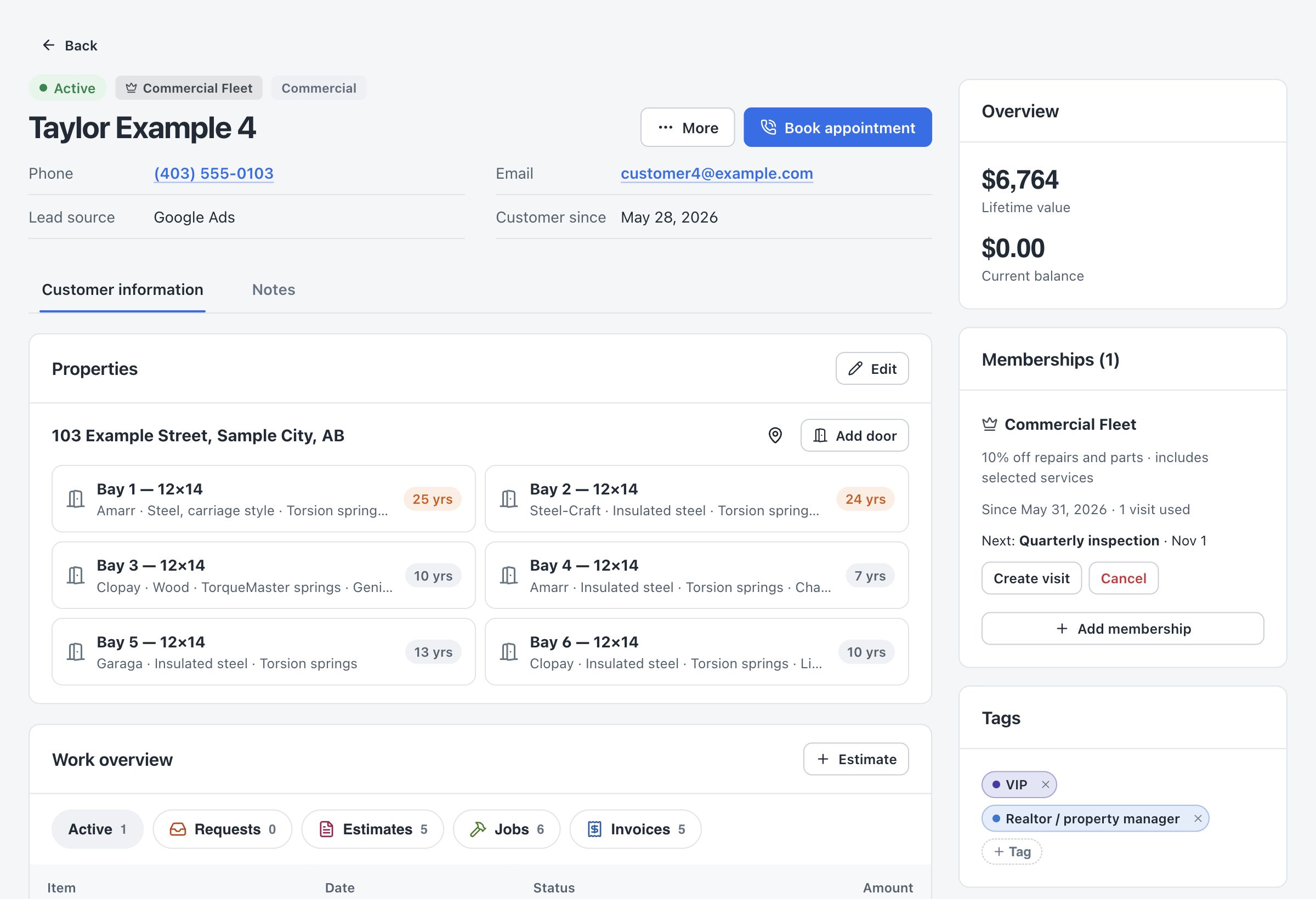Viewport: 1316px width, 899px height.
Task: Click Add membership
Action: tap(1122, 628)
